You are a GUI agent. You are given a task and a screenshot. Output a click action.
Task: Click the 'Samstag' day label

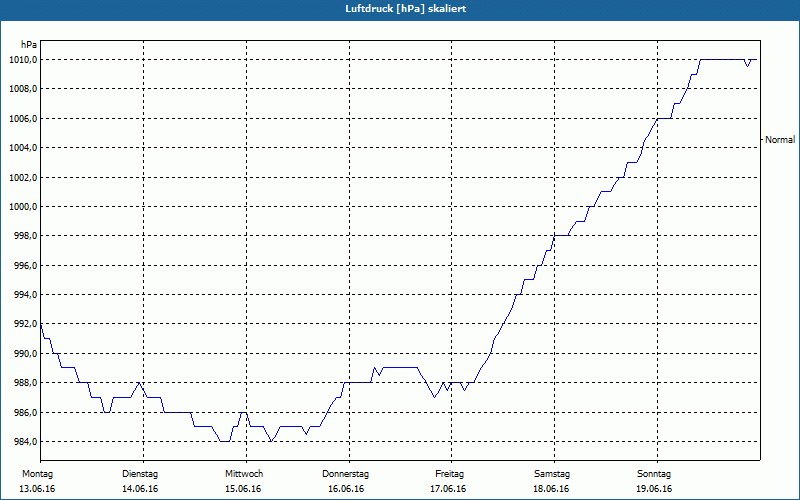[552, 474]
